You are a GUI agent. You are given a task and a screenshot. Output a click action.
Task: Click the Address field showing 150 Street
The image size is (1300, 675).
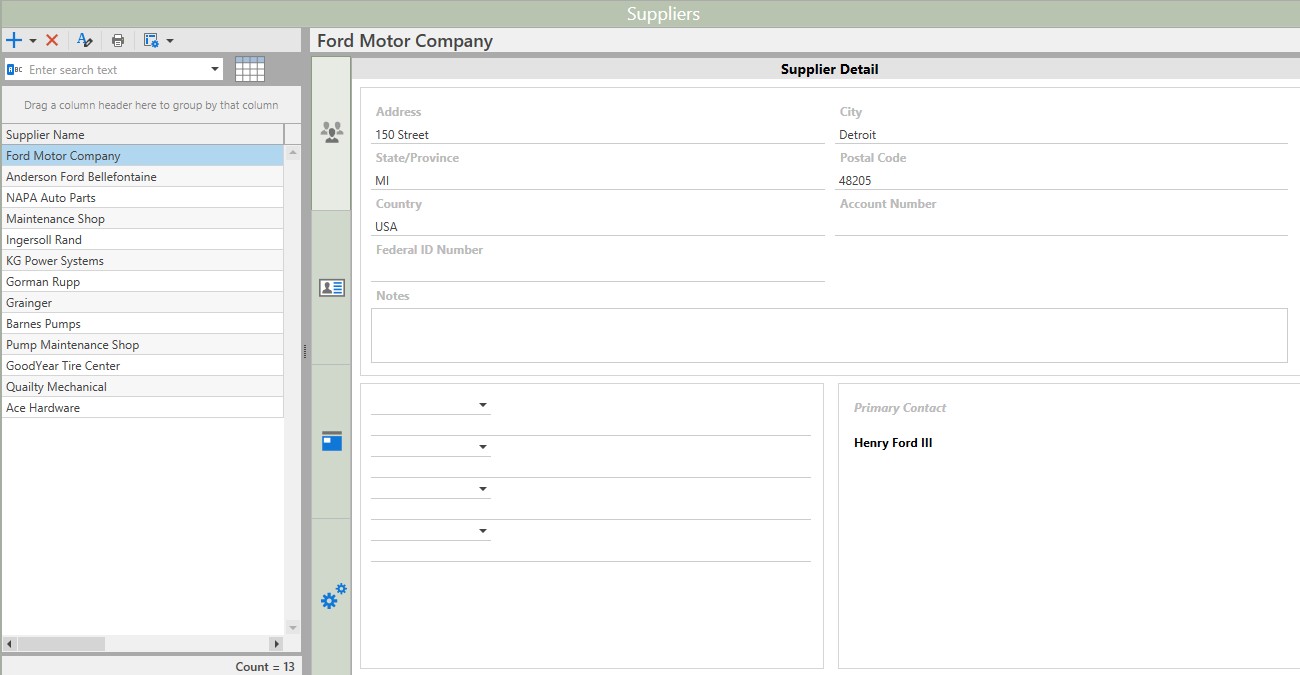tap(598, 134)
